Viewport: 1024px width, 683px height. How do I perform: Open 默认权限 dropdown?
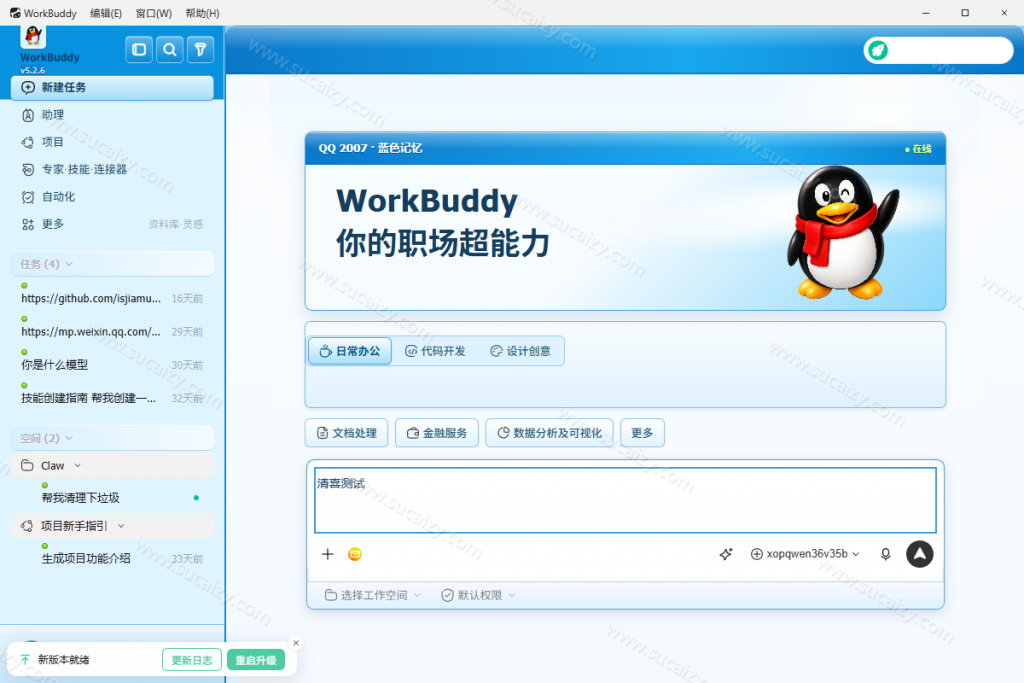pos(479,595)
